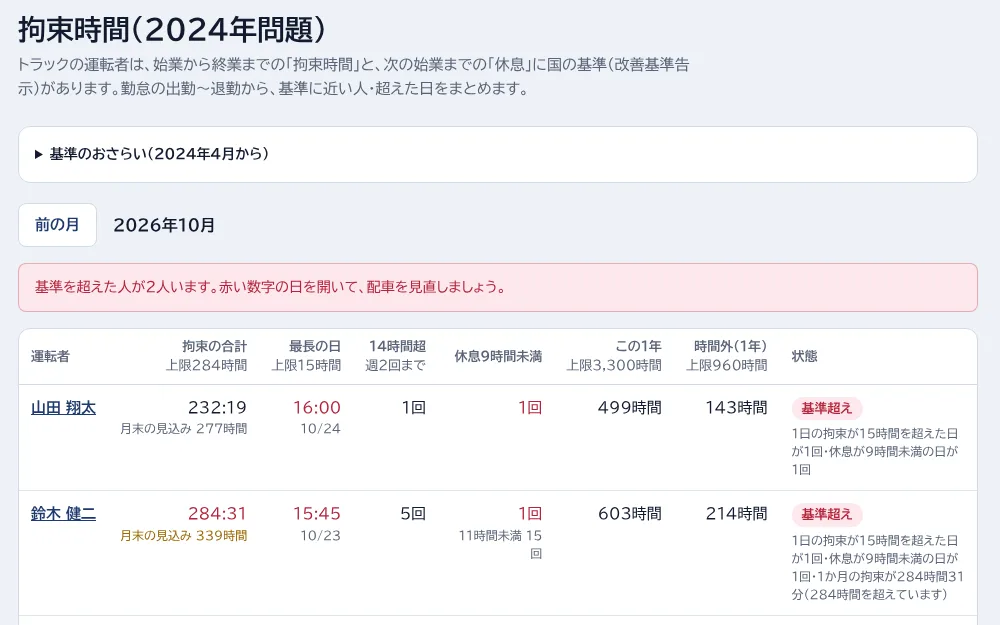Viewport: 1000px width, 625px height.
Task: Click 山田 翔太's total 232:19
Action: [x=217, y=408]
